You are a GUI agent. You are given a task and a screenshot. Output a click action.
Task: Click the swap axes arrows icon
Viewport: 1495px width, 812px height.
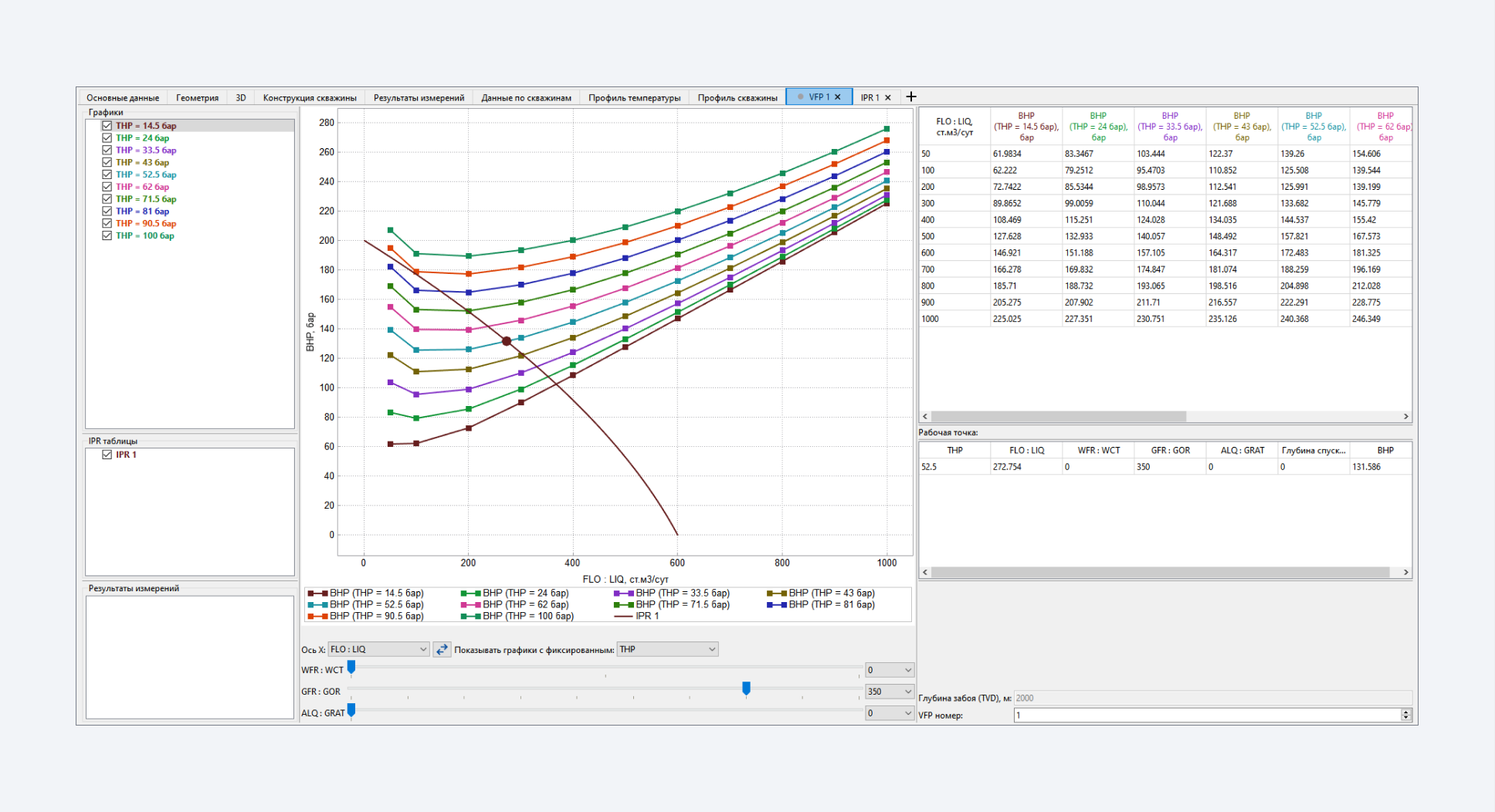tap(442, 650)
